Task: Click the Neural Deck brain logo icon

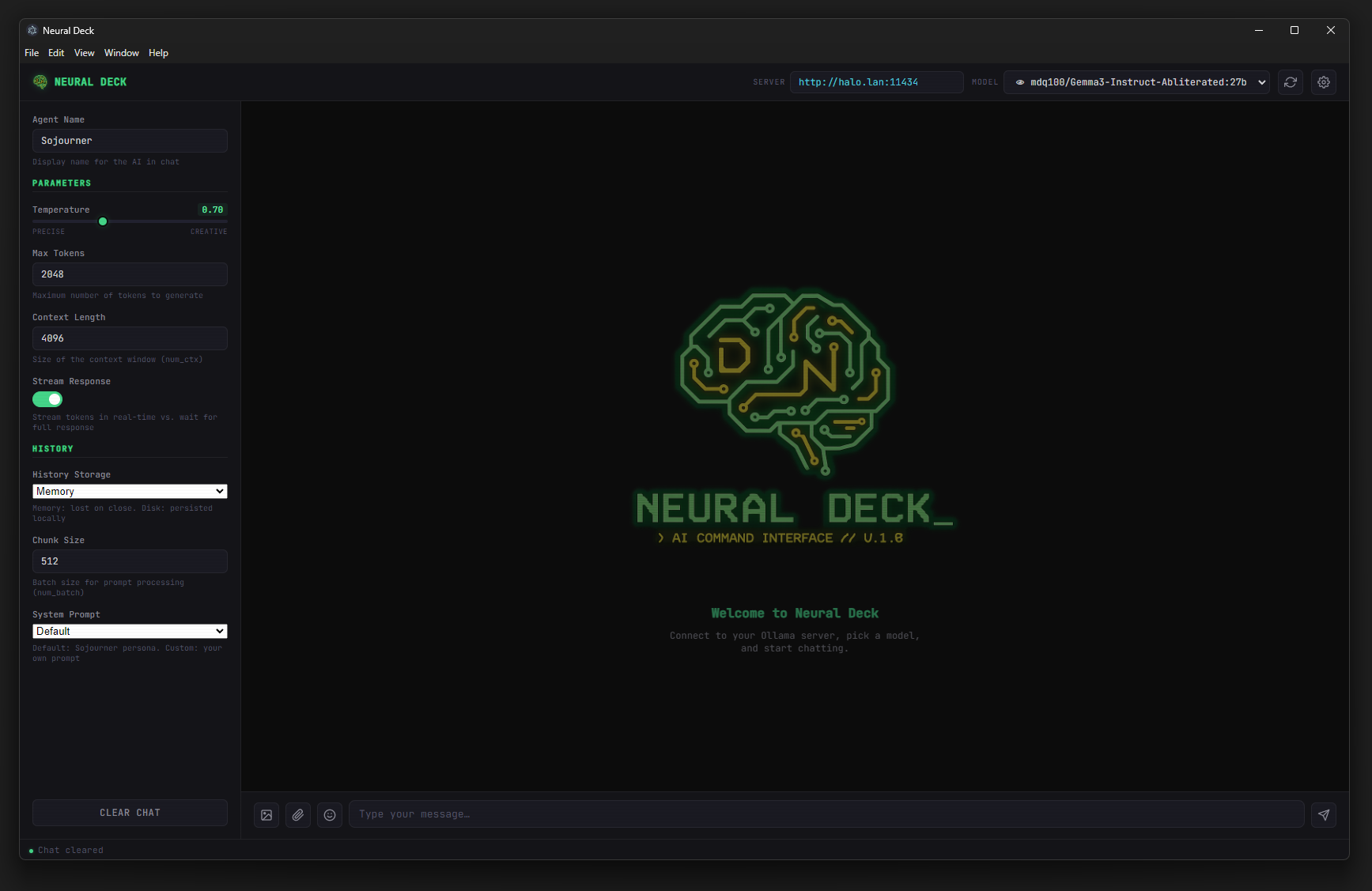Action: (40, 81)
